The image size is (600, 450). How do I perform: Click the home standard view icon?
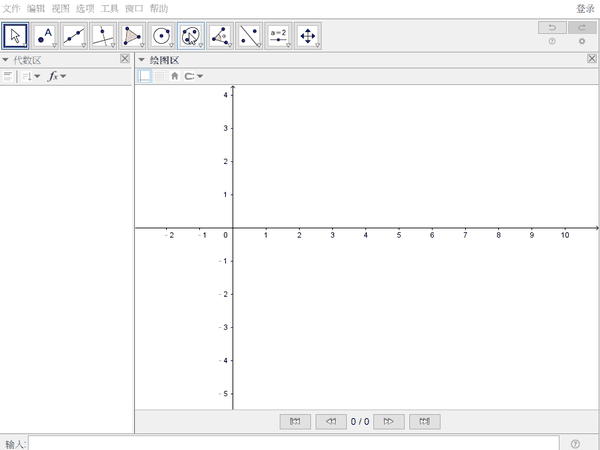174,76
